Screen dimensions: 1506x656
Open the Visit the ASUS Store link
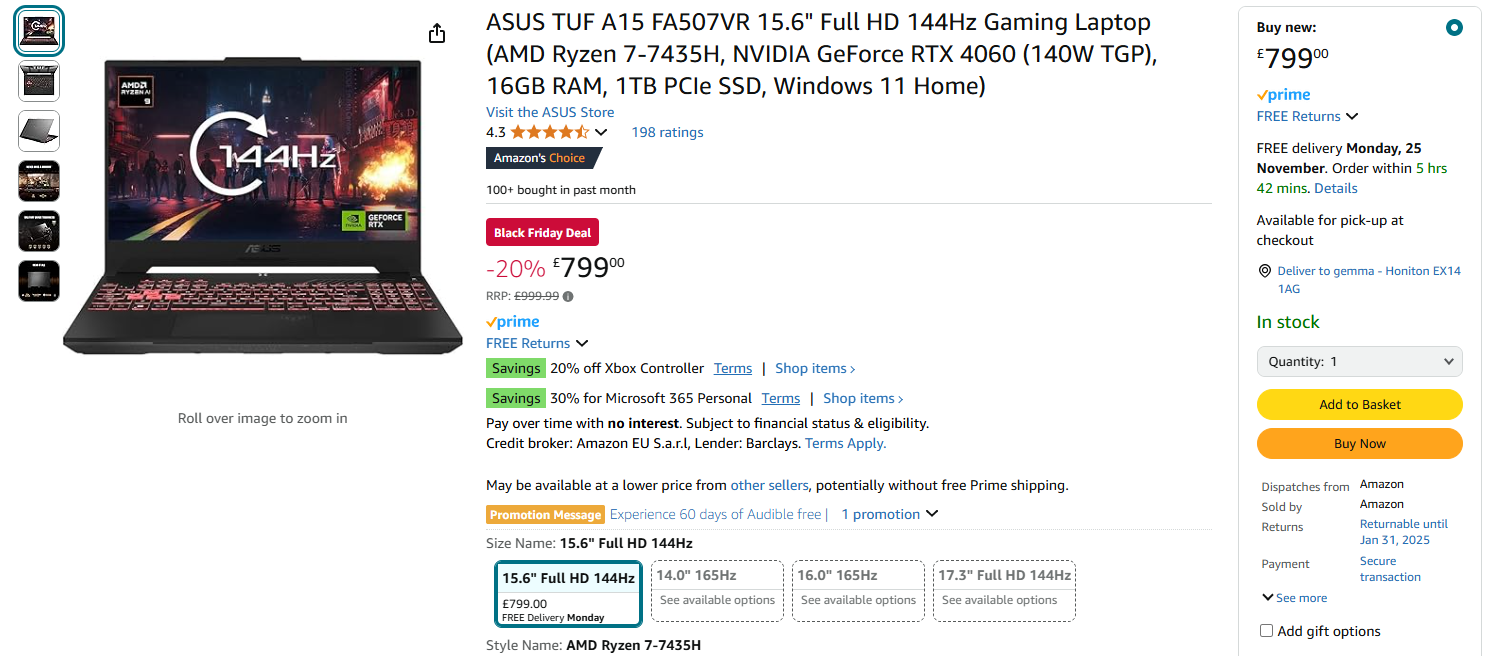550,112
